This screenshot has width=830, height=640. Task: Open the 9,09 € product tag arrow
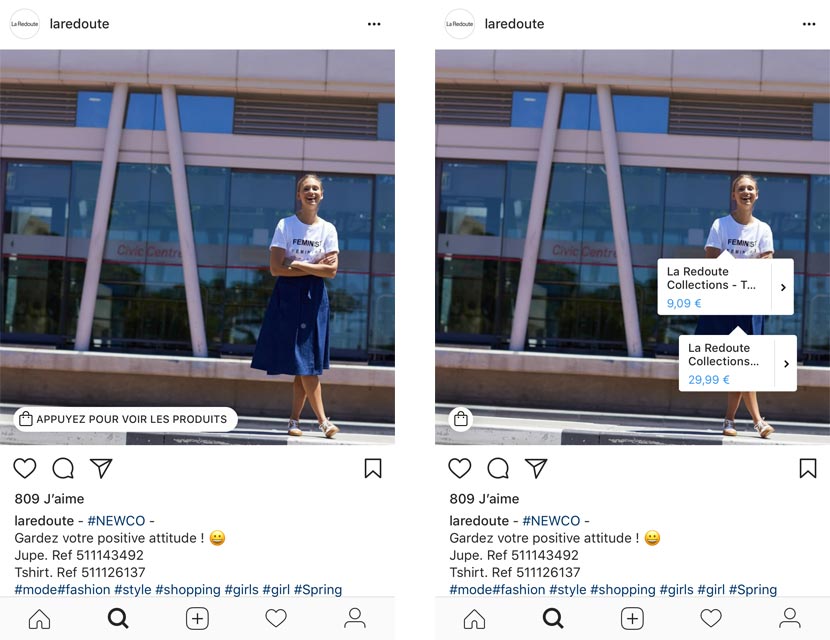click(x=783, y=287)
